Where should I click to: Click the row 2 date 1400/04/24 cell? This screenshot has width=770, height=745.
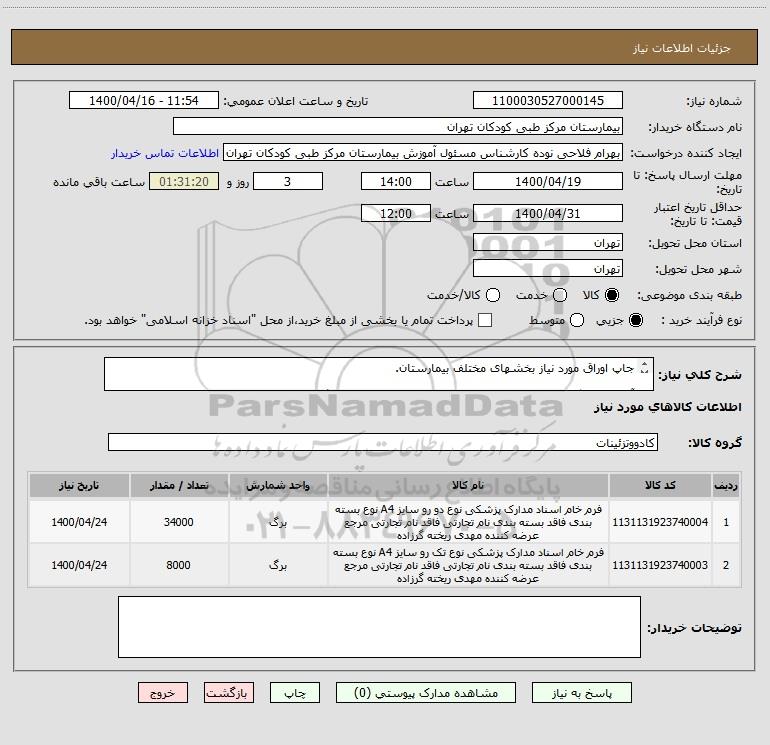click(79, 565)
